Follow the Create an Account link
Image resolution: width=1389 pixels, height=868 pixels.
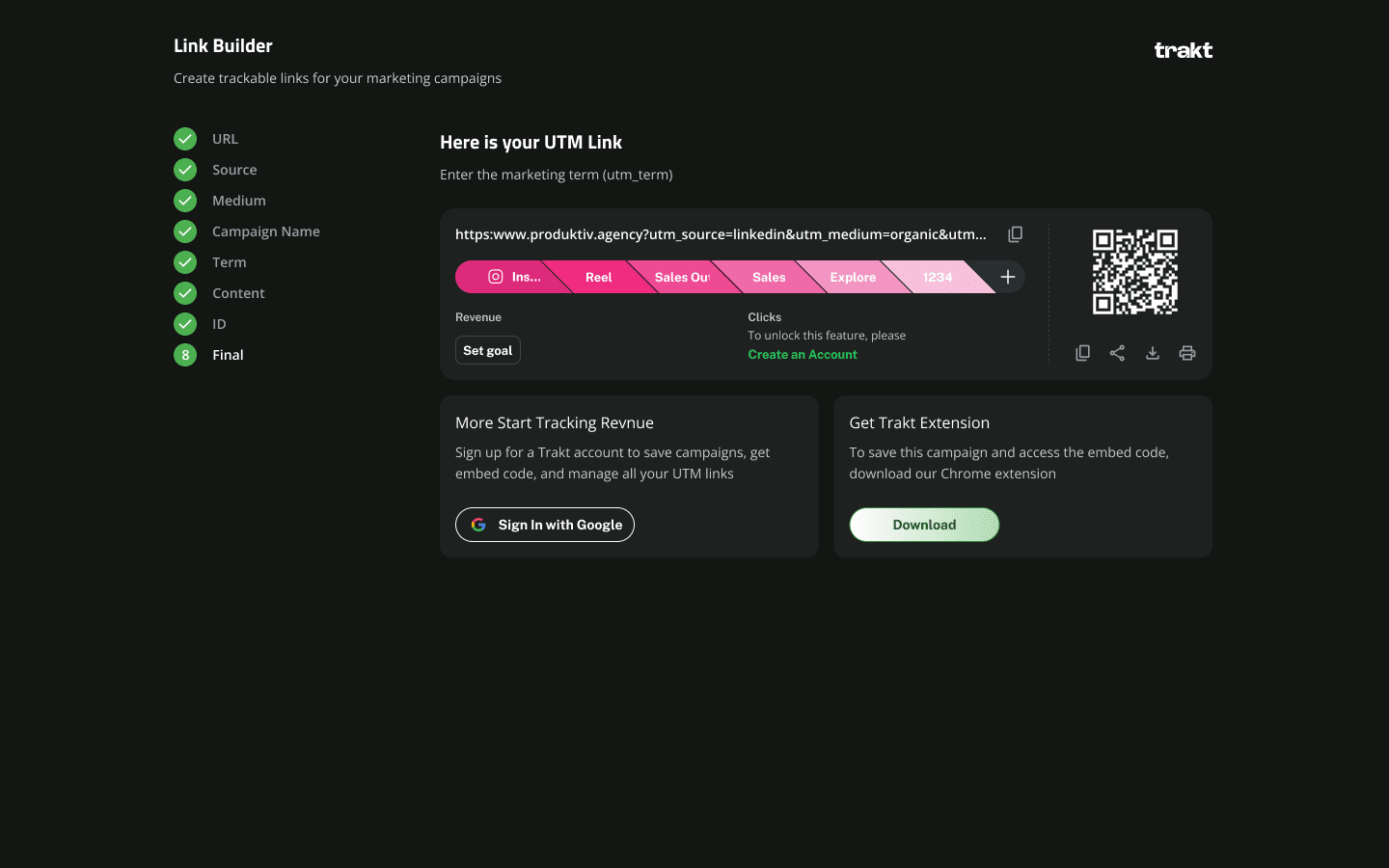point(803,354)
